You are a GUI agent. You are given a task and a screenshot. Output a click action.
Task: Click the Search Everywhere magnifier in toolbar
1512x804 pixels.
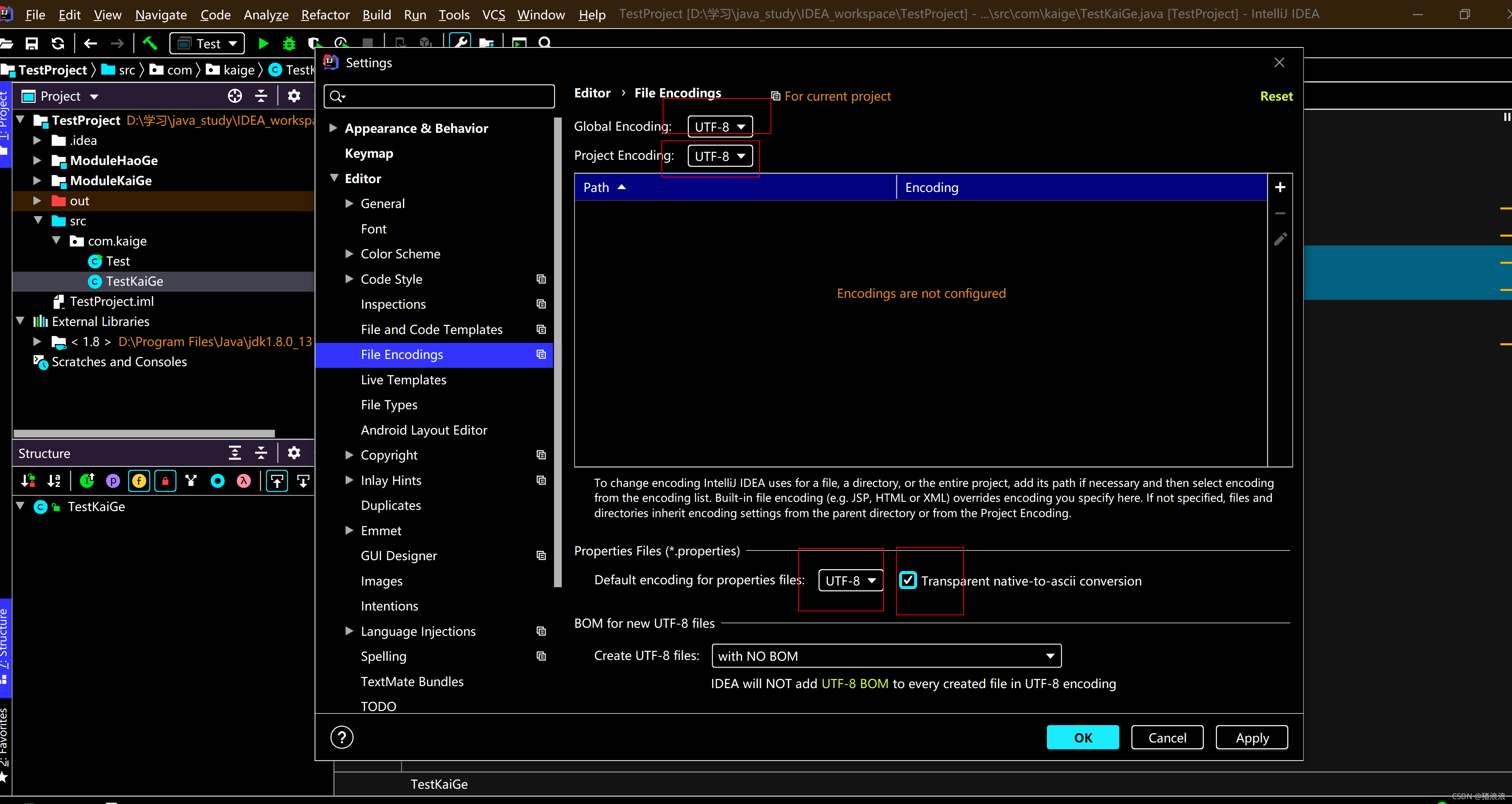(545, 43)
